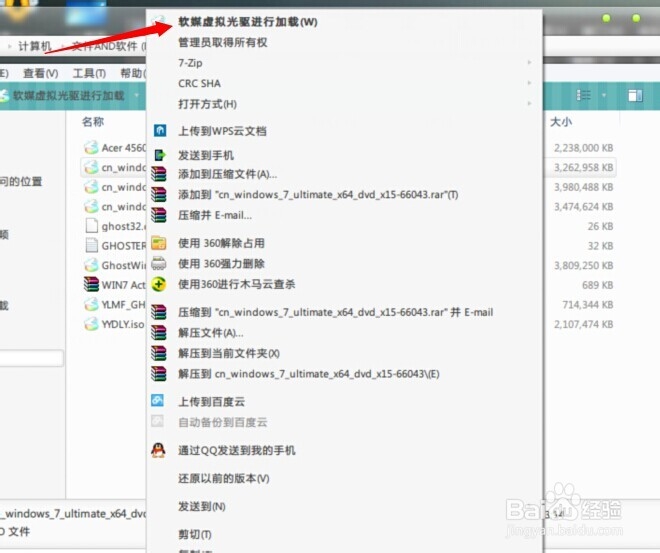Click size value 3,980,488 KB
This screenshot has height=553, width=660.
[583, 187]
